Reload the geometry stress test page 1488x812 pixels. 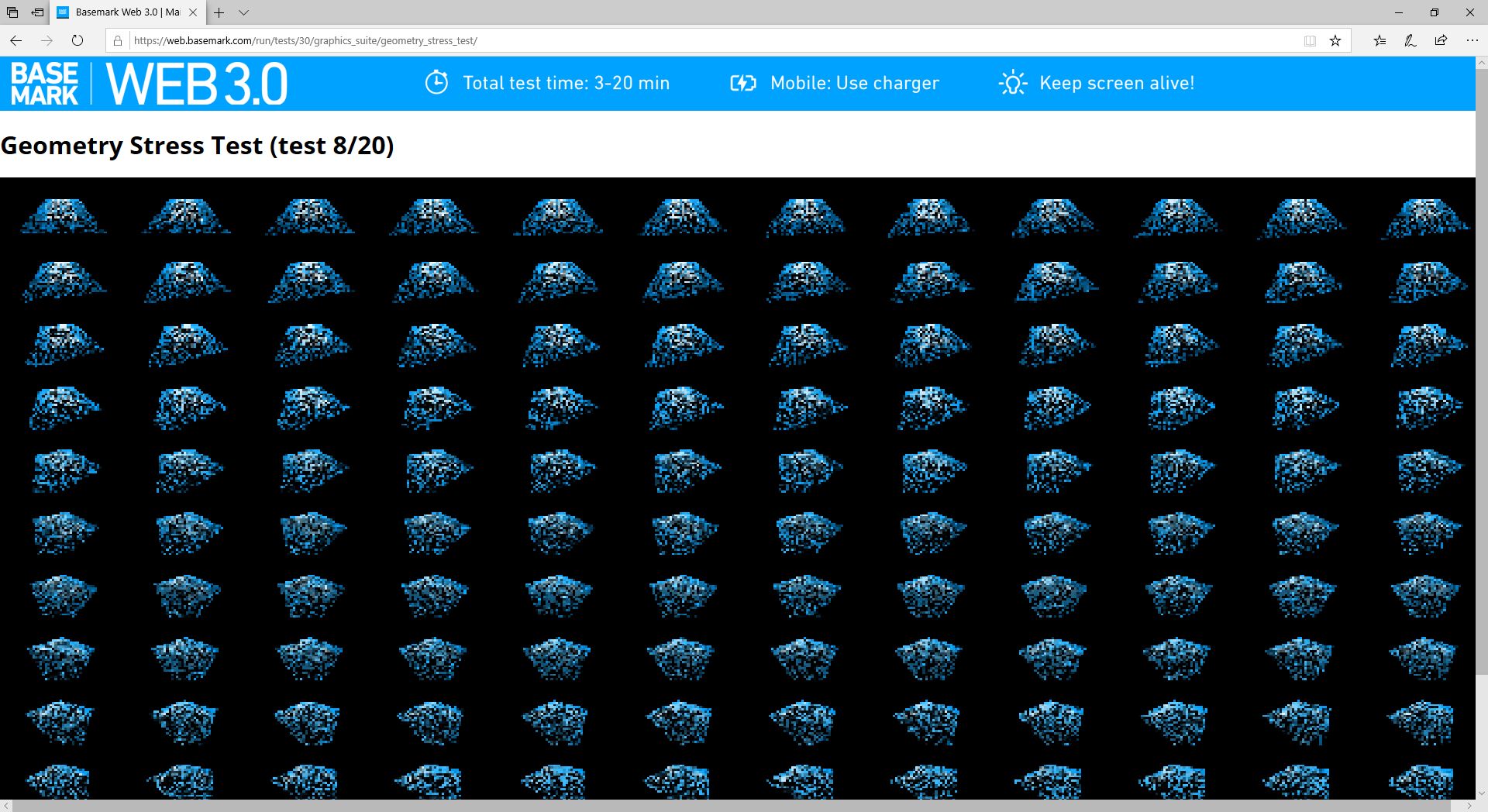[77, 40]
